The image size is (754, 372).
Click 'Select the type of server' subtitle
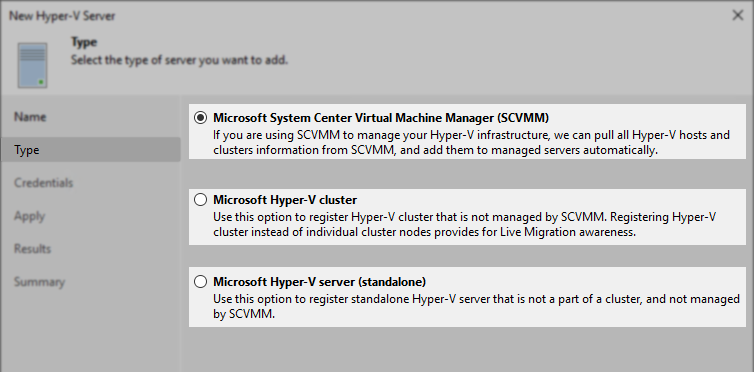pos(179,61)
